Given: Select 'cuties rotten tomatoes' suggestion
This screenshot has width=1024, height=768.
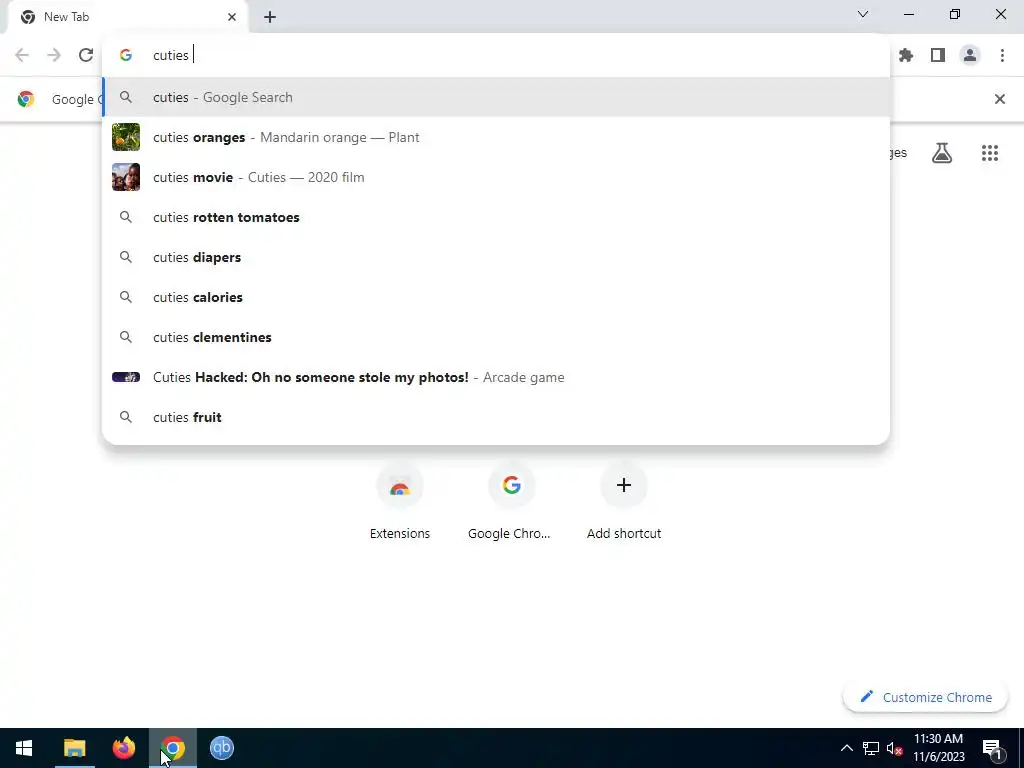Looking at the screenshot, I should pyautogui.click(x=496, y=217).
